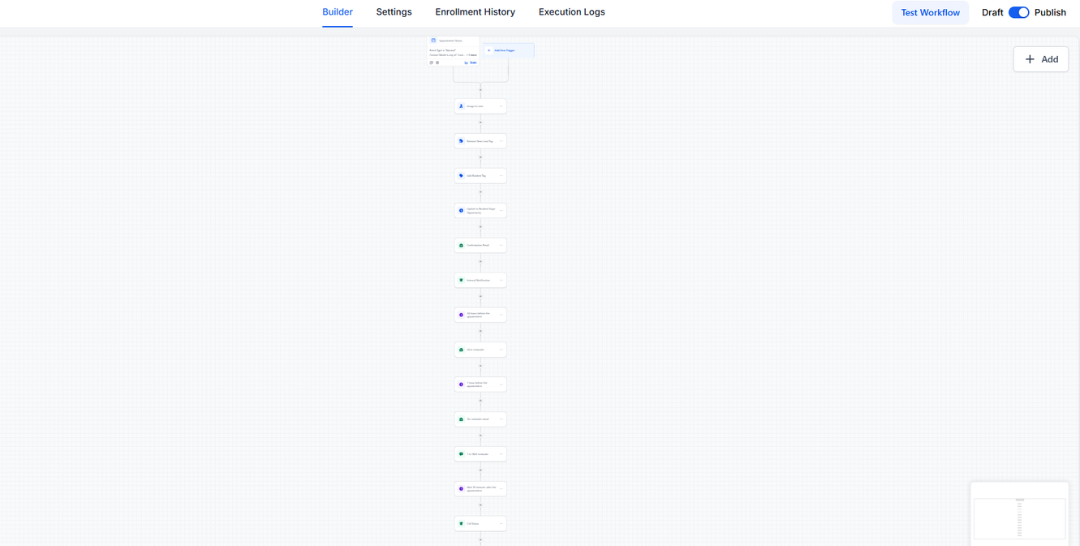Switch to the Settings tab
Screen dimensions: 1080x546
coord(394,12)
